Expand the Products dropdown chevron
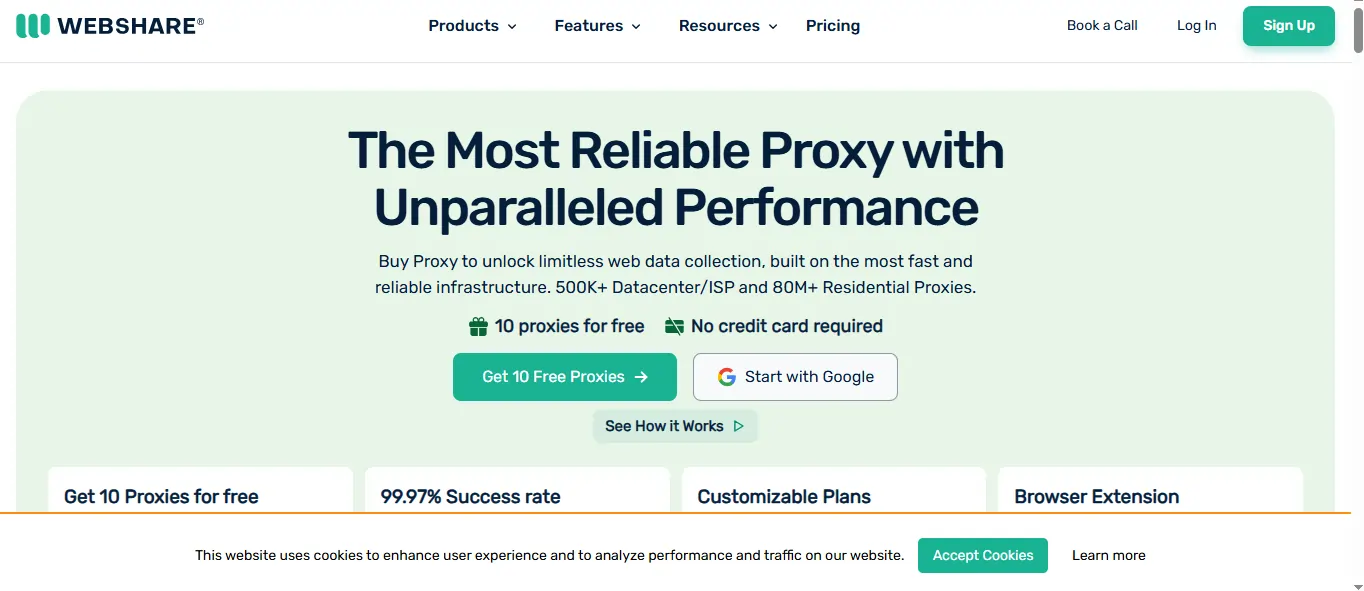This screenshot has height=591, width=1364. click(512, 27)
